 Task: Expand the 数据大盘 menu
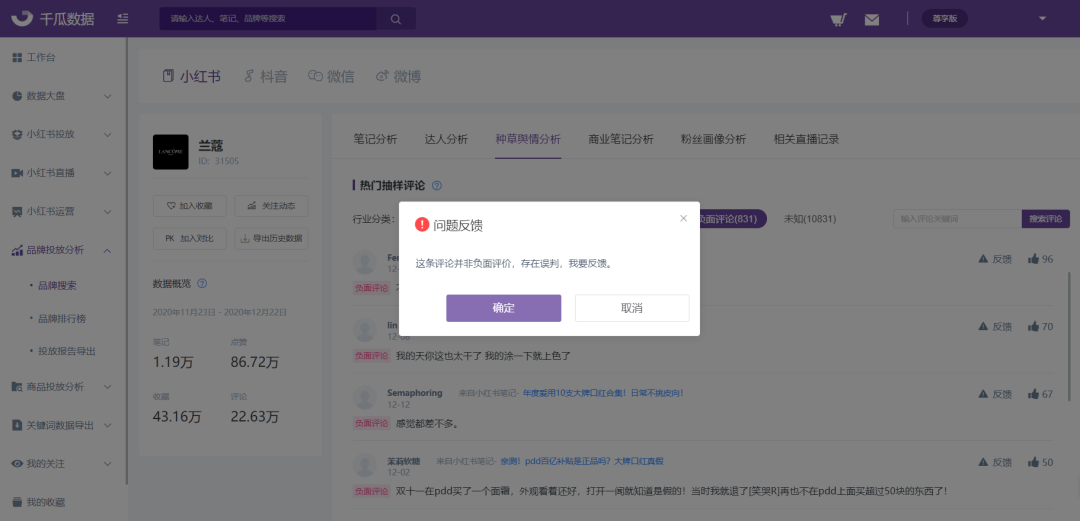63,96
